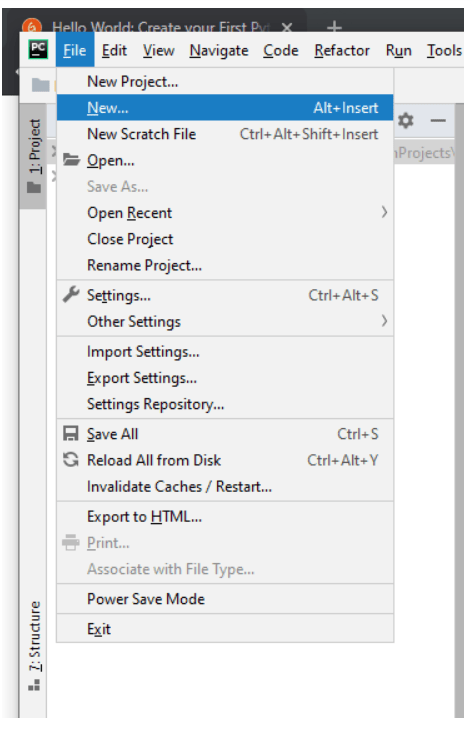Expand the Open Recent submenu
The width and height of the screenshot is (472, 733).
(225, 213)
